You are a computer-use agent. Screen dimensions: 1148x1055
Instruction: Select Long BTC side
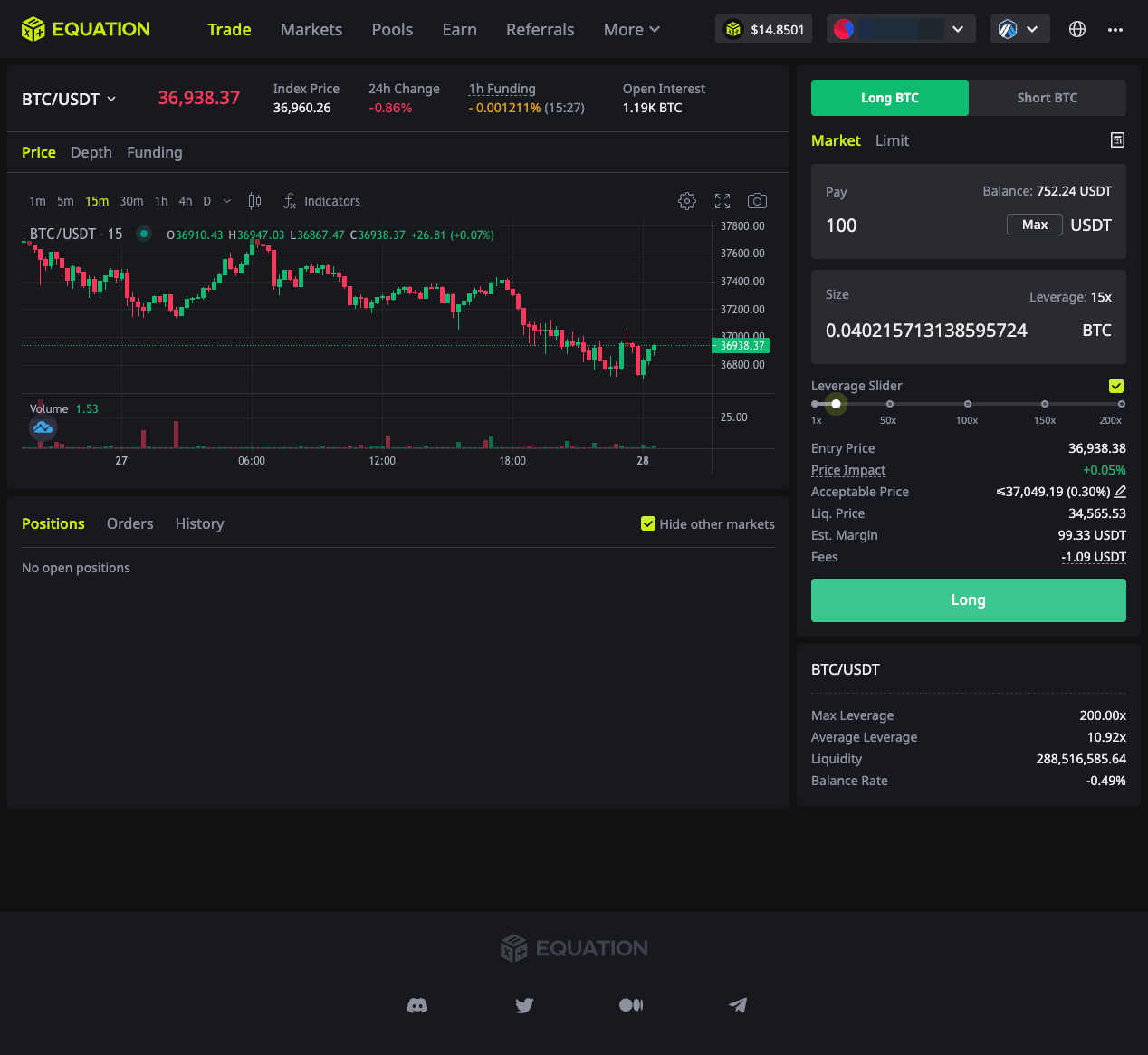890,98
